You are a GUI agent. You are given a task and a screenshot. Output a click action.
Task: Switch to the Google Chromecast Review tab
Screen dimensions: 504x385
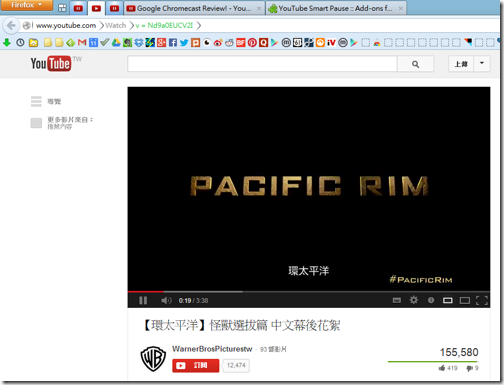[x=194, y=8]
